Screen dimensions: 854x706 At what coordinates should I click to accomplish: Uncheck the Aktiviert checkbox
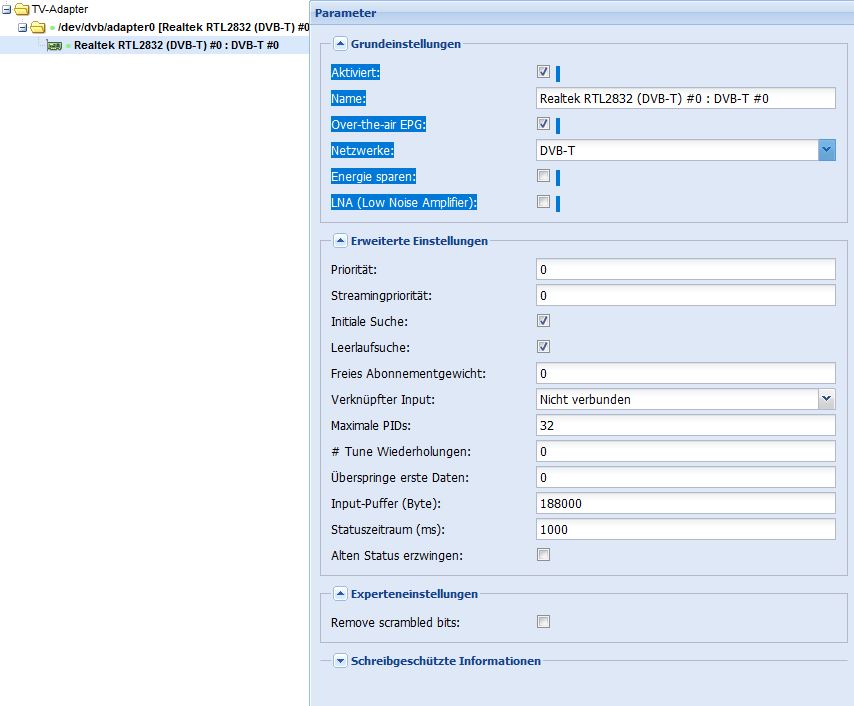pos(543,71)
